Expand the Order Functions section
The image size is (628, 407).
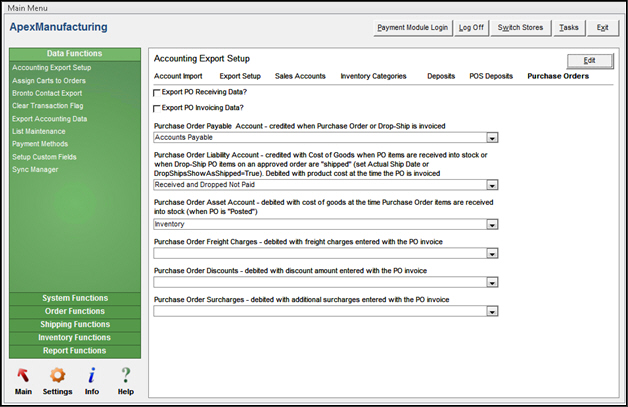(76, 311)
